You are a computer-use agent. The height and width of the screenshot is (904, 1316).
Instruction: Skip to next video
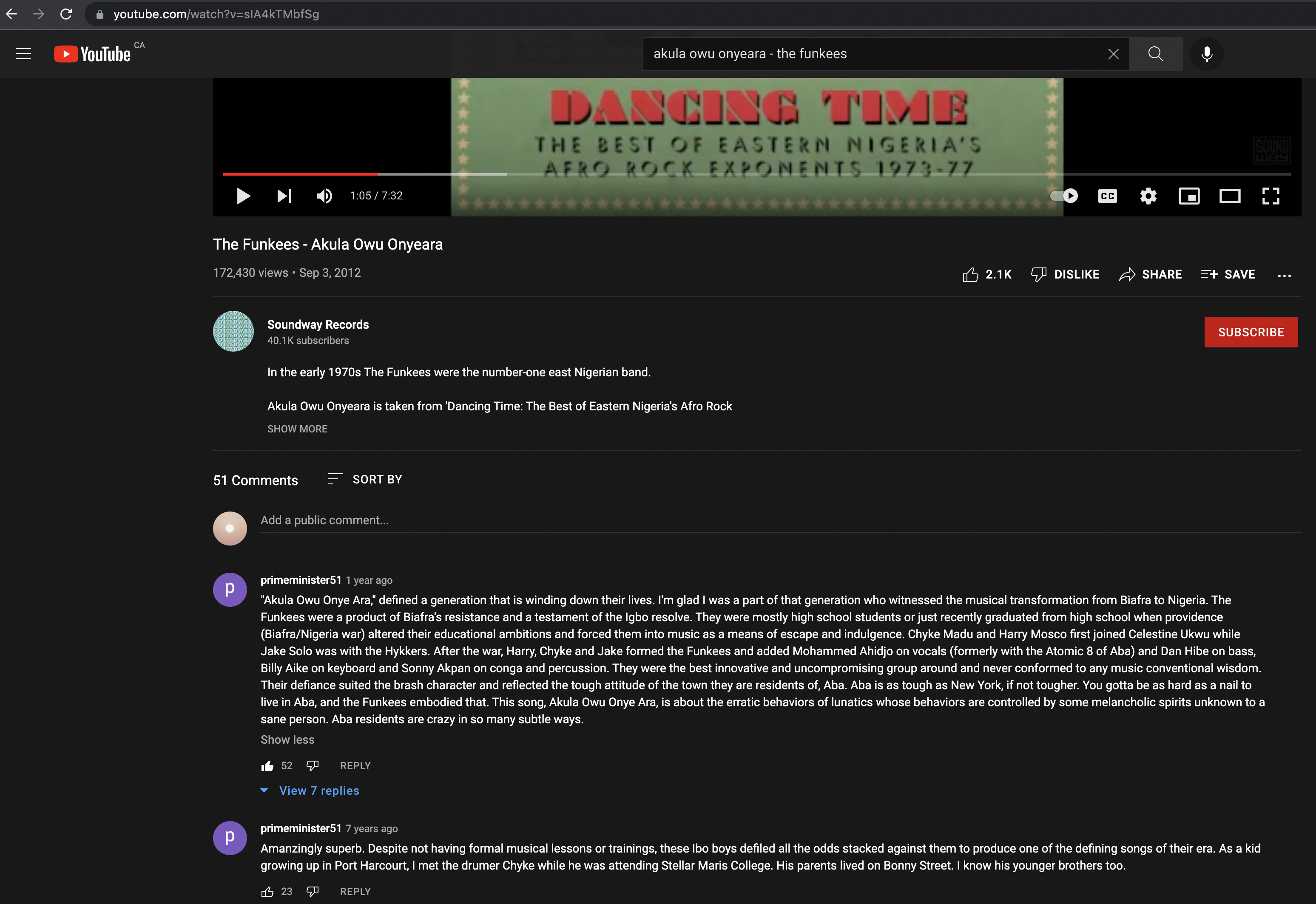(284, 196)
